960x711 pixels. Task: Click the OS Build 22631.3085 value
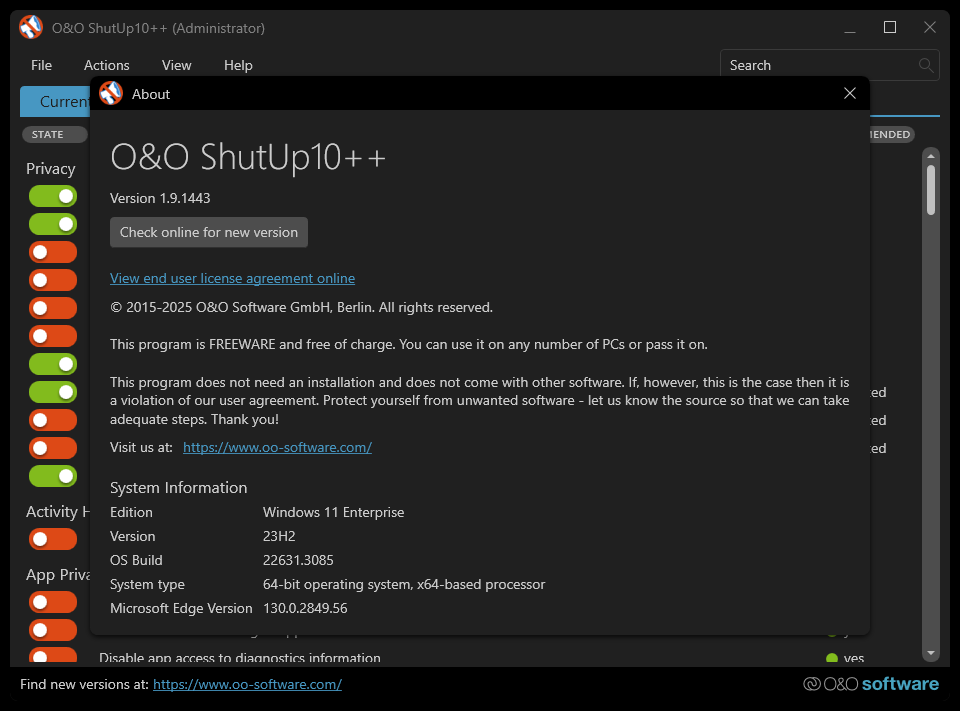click(298, 560)
